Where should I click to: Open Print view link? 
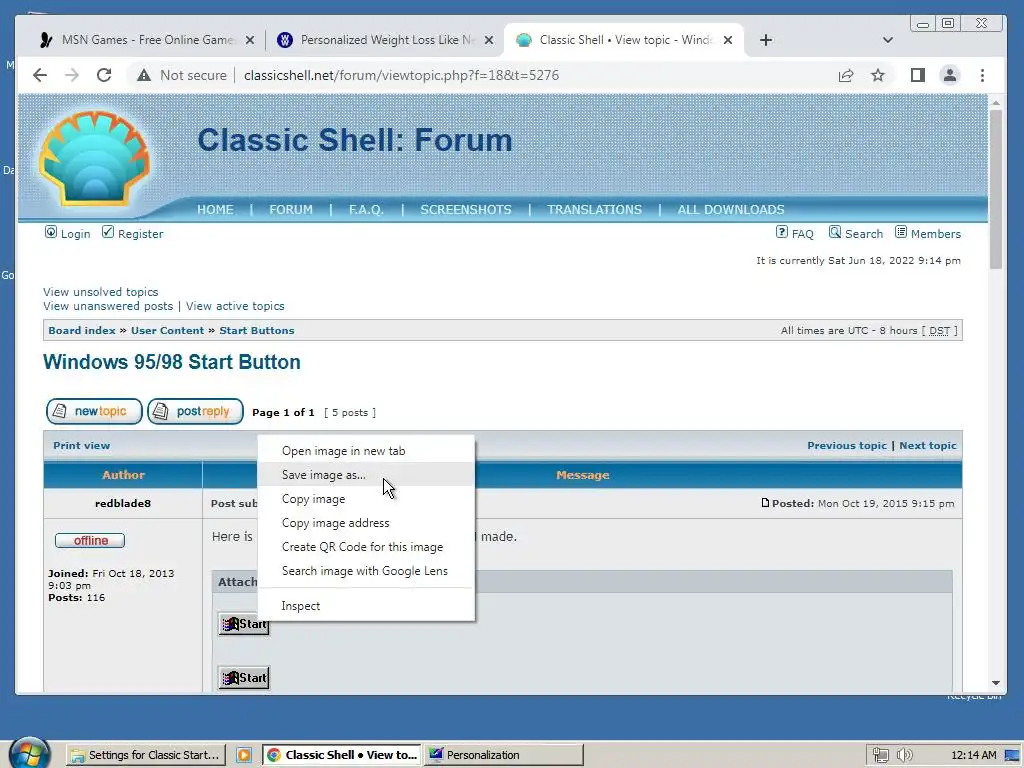pos(82,445)
